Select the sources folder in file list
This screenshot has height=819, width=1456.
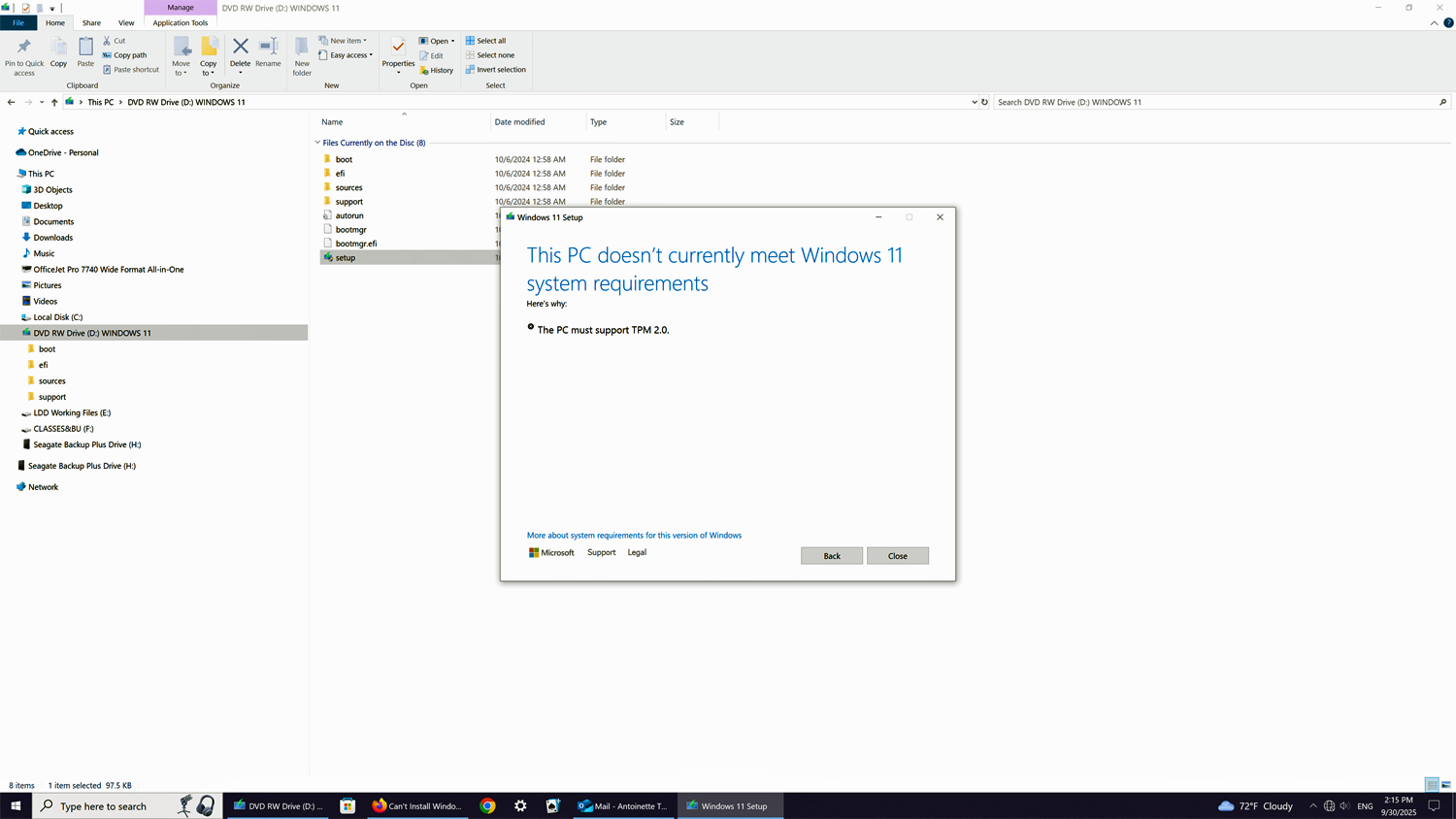coord(348,187)
